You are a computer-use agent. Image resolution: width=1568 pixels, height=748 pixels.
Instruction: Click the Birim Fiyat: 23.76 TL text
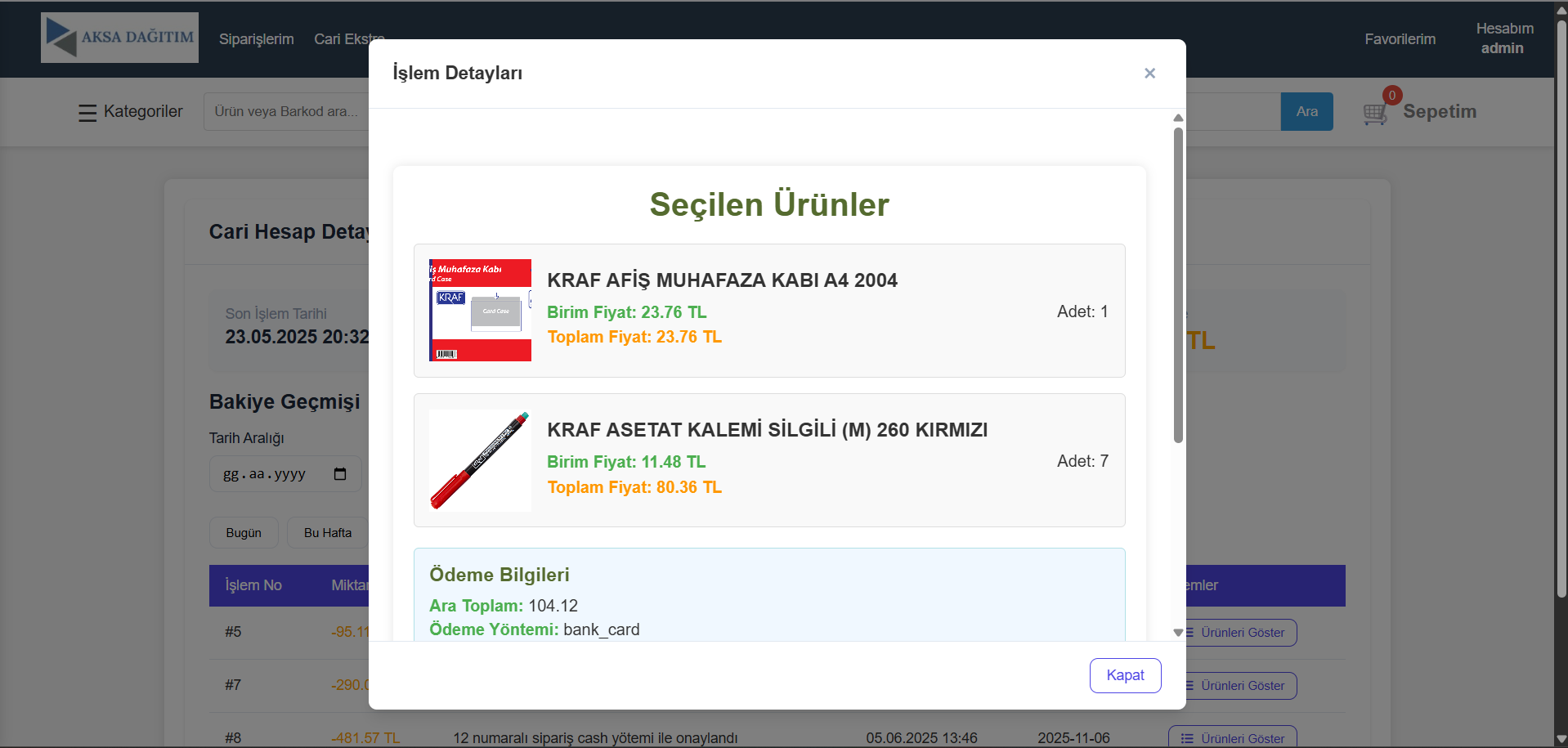[626, 312]
